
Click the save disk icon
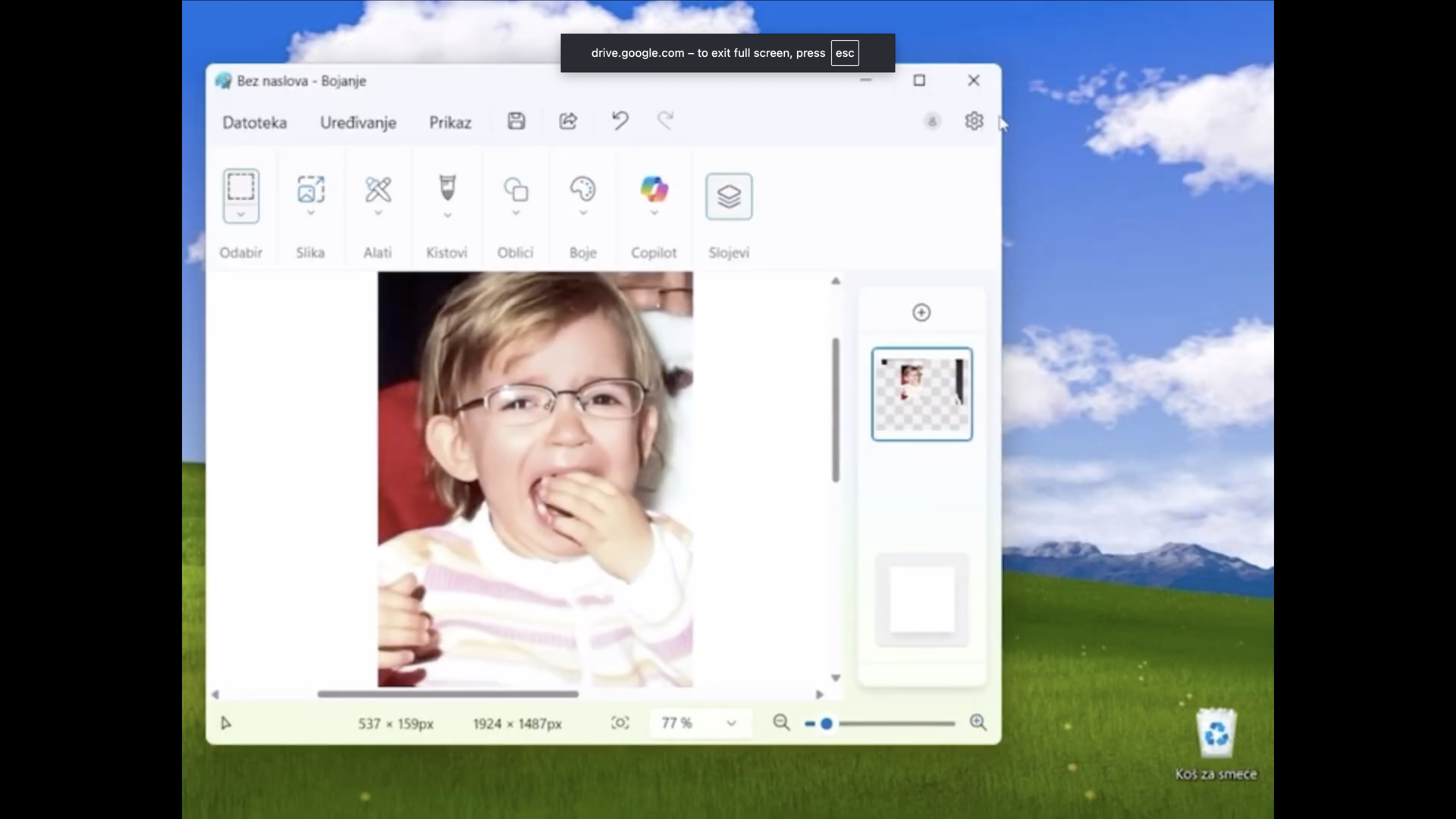(516, 121)
